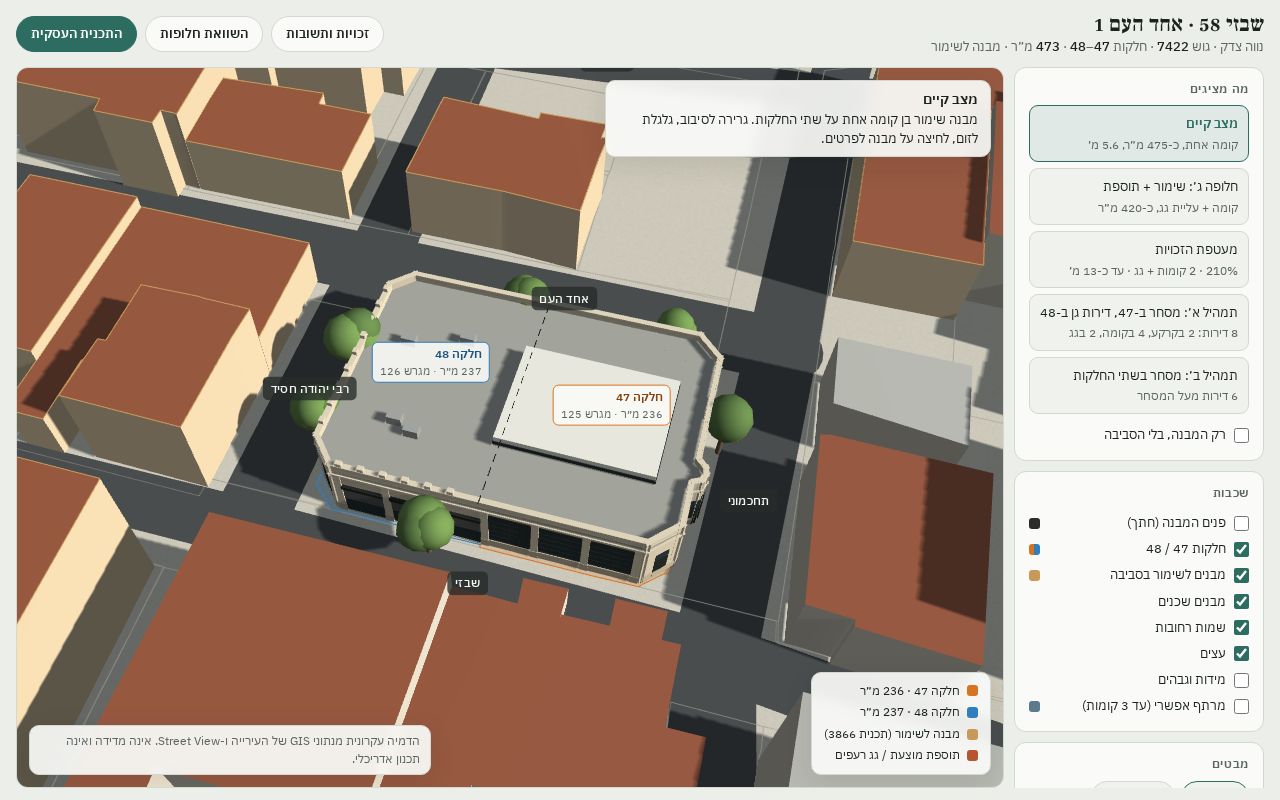Open the התכנית העסקית tab
This screenshot has width=1280, height=800.
tap(76, 34)
